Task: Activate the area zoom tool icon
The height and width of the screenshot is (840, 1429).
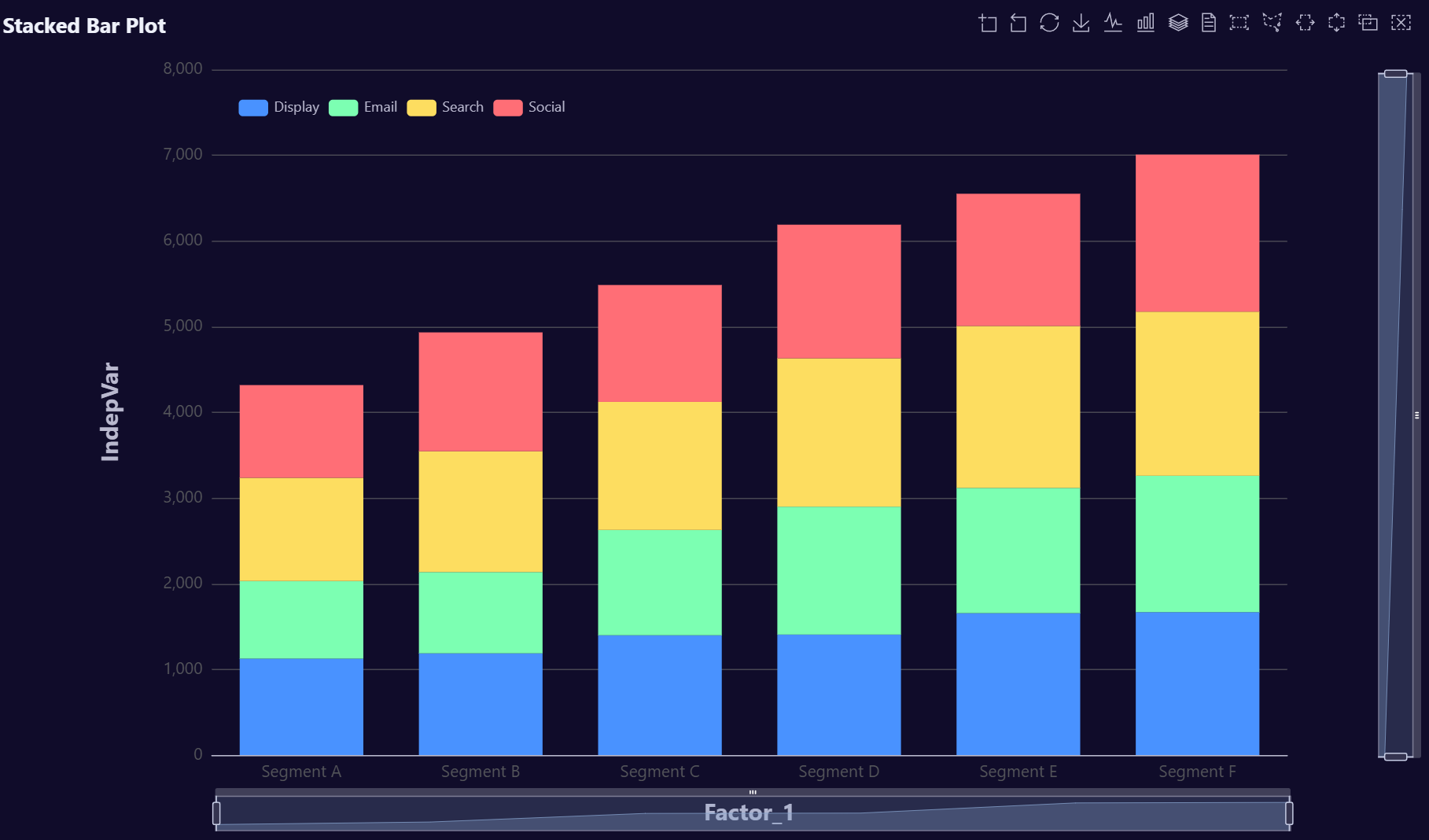Action: [x=988, y=23]
